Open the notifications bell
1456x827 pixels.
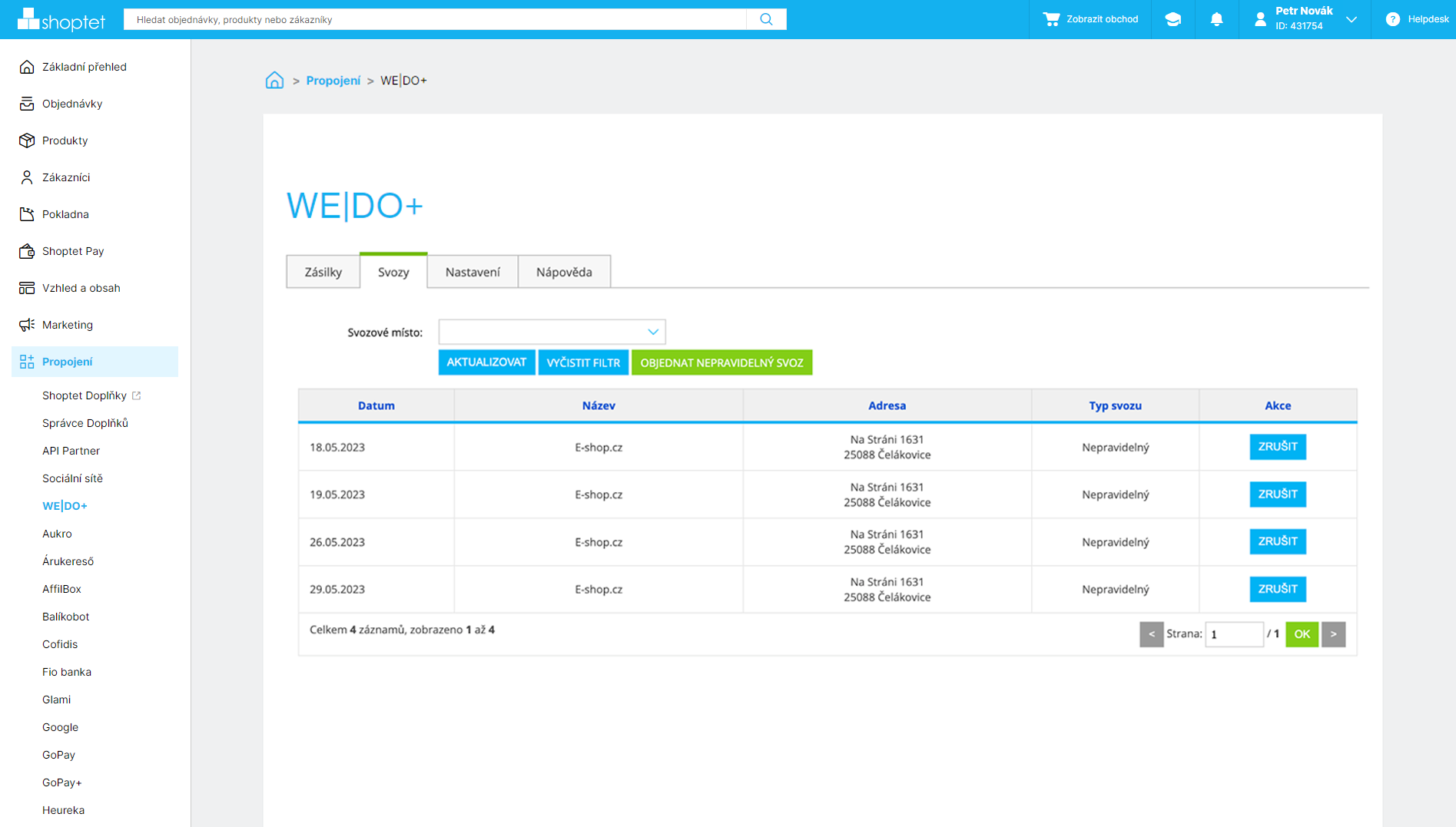1216,19
